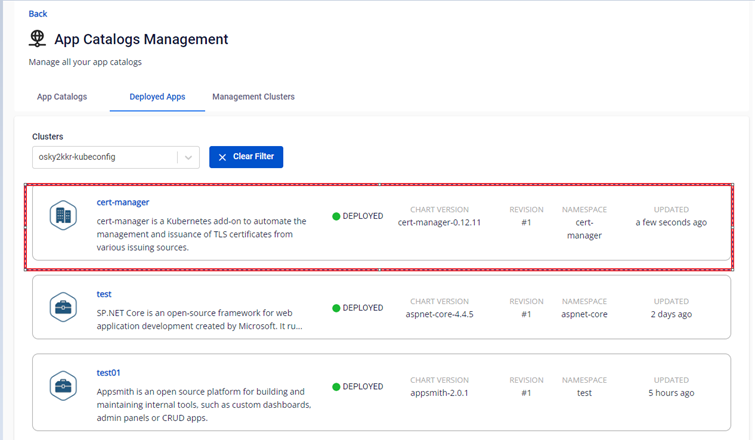Go Back using the Back link
755x440 pixels.
[38, 13]
